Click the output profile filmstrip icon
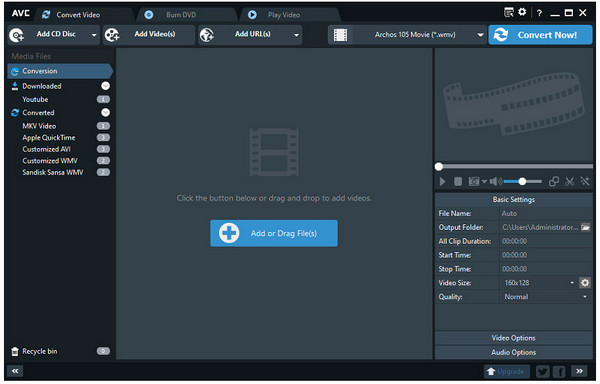 (340, 35)
